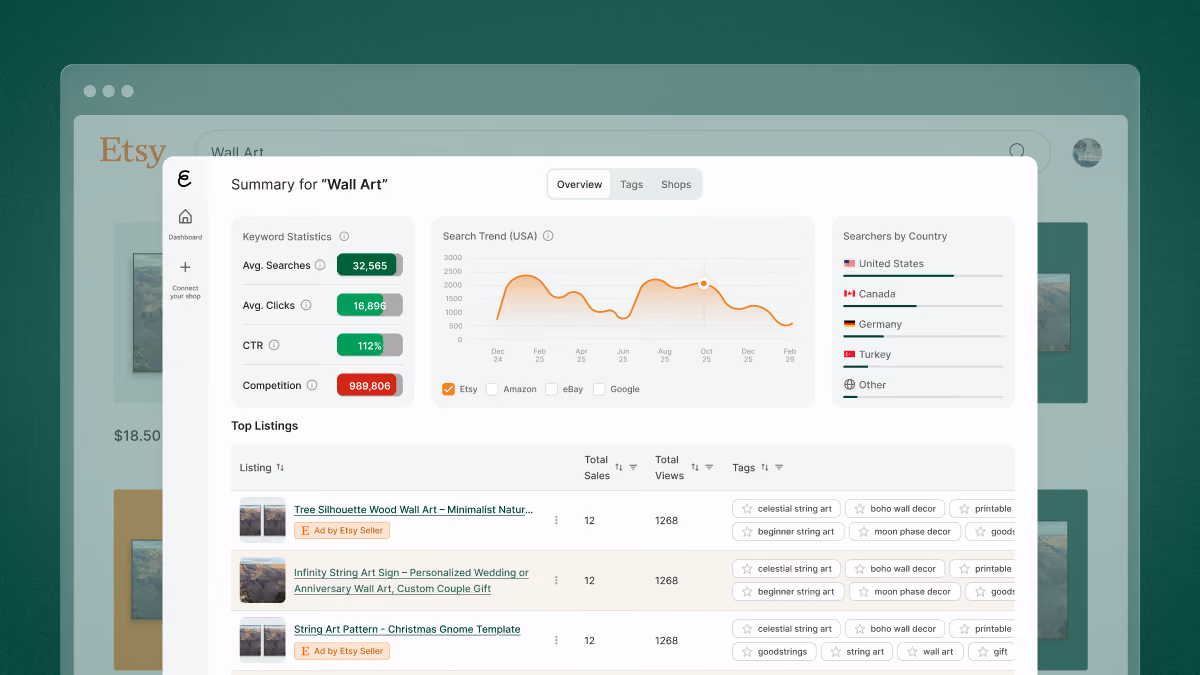Sort the Listing column
Screen dimensions: 1200x675
click(x=280, y=467)
